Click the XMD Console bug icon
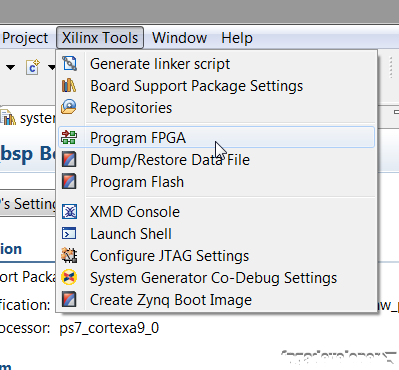 [69, 212]
